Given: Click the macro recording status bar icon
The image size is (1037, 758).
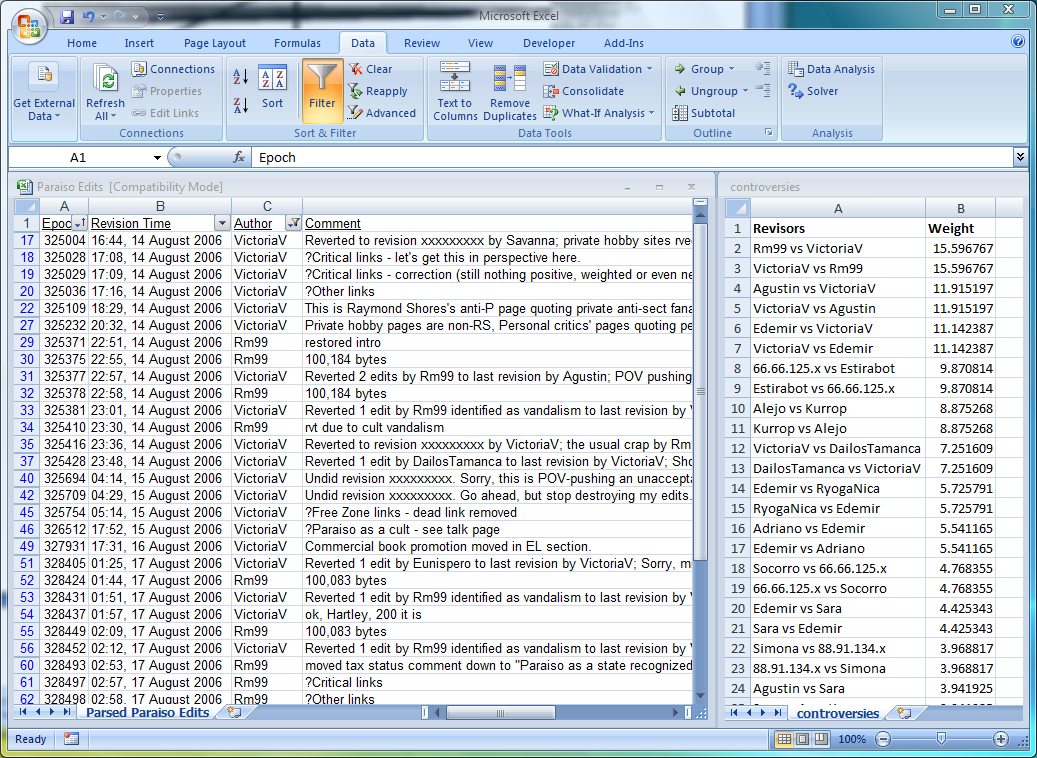Looking at the screenshot, I should click(x=71, y=739).
